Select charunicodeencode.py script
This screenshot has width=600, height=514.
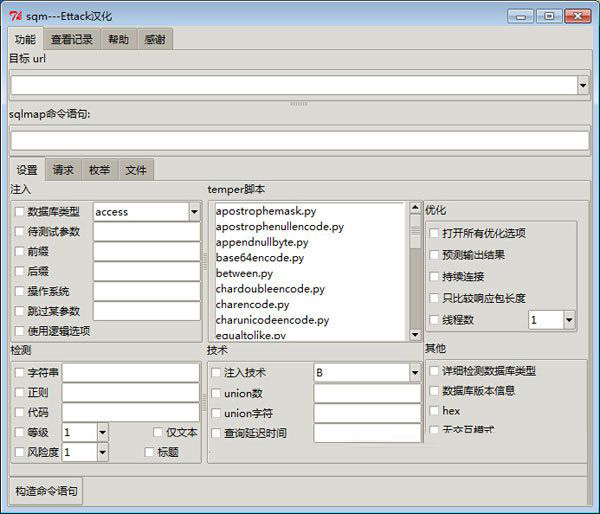[x=272, y=320]
